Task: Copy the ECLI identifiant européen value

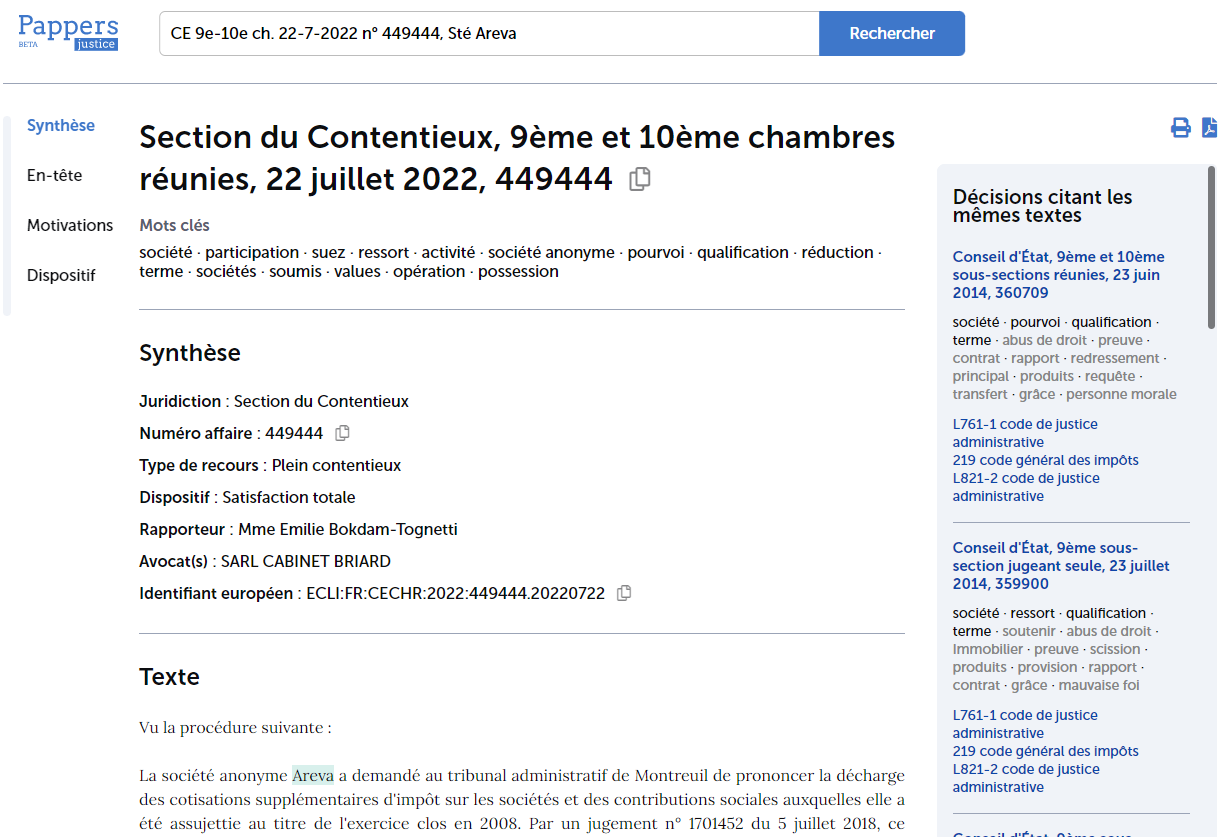Action: tap(624, 593)
